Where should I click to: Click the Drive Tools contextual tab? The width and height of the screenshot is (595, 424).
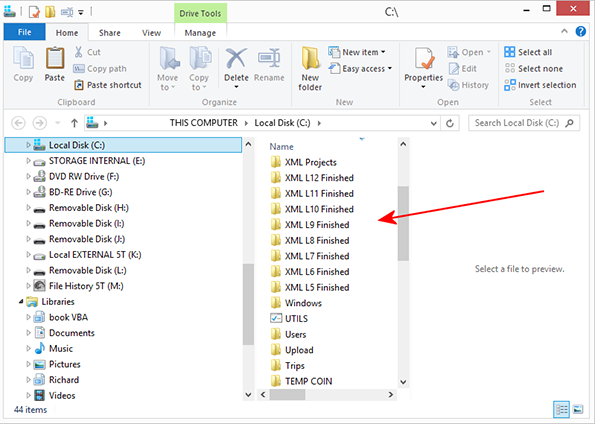[200, 13]
